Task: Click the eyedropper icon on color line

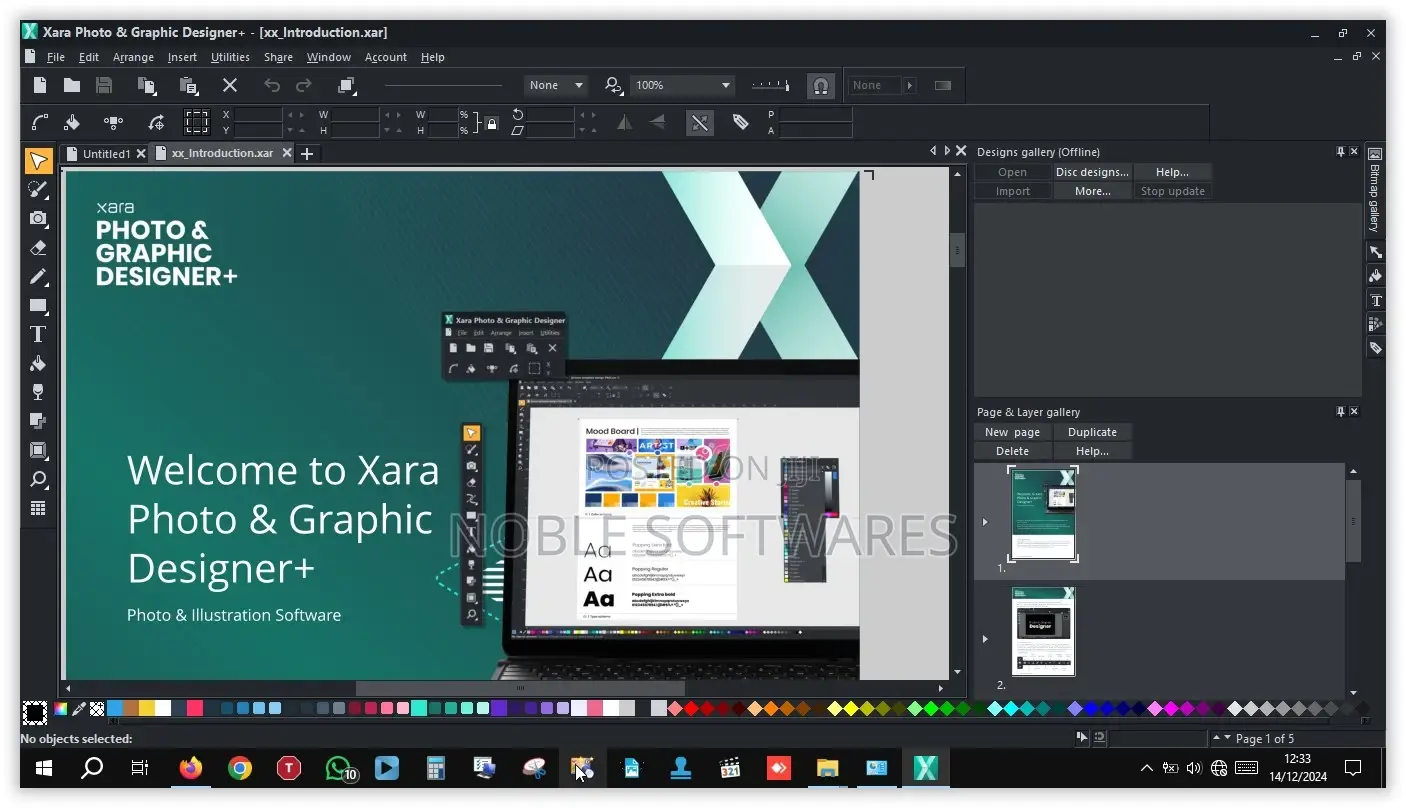Action: [x=78, y=709]
